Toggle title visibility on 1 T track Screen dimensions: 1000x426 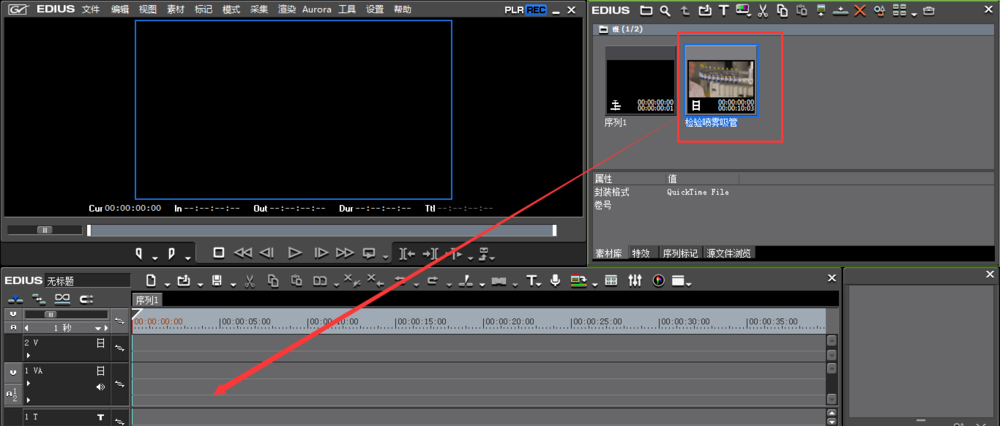pos(100,416)
